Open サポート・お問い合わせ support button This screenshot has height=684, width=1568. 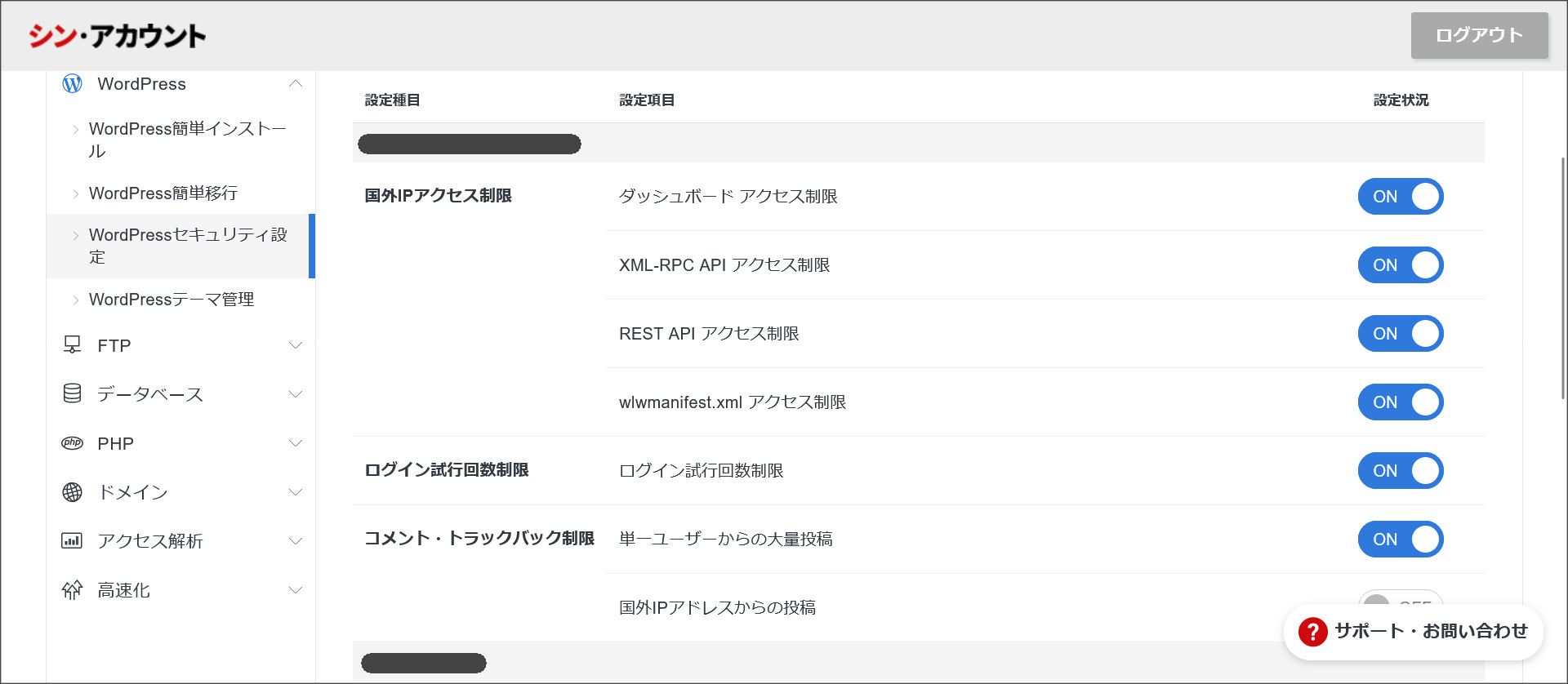pos(1430,632)
